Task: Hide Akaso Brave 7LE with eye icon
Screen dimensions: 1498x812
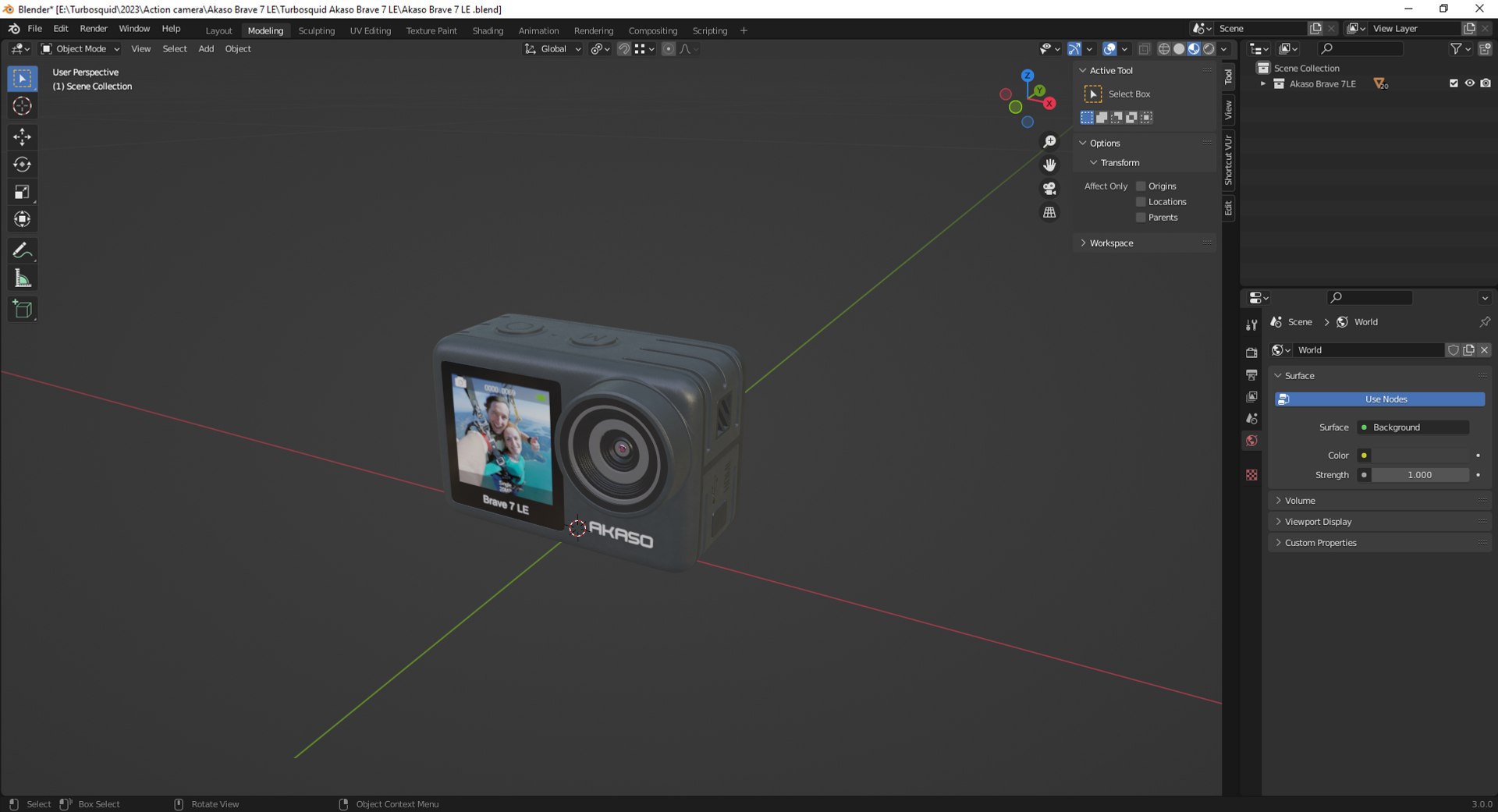Action: (x=1469, y=83)
